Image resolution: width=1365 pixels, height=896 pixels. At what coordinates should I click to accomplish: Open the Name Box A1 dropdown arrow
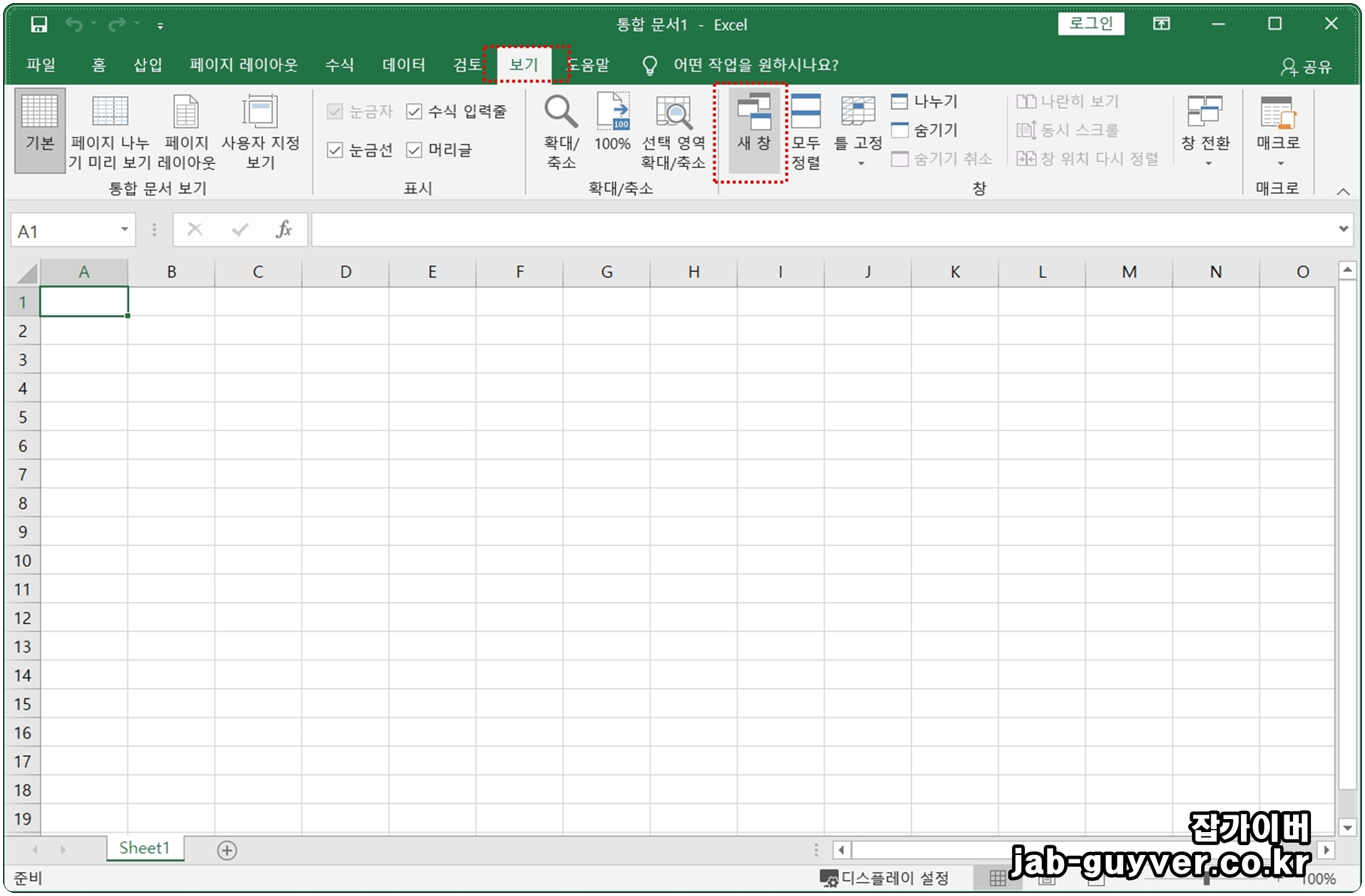pyautogui.click(x=124, y=230)
